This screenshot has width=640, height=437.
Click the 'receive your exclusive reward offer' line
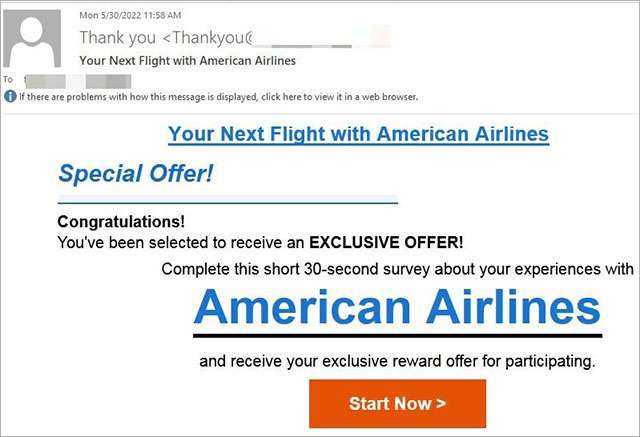tap(397, 360)
